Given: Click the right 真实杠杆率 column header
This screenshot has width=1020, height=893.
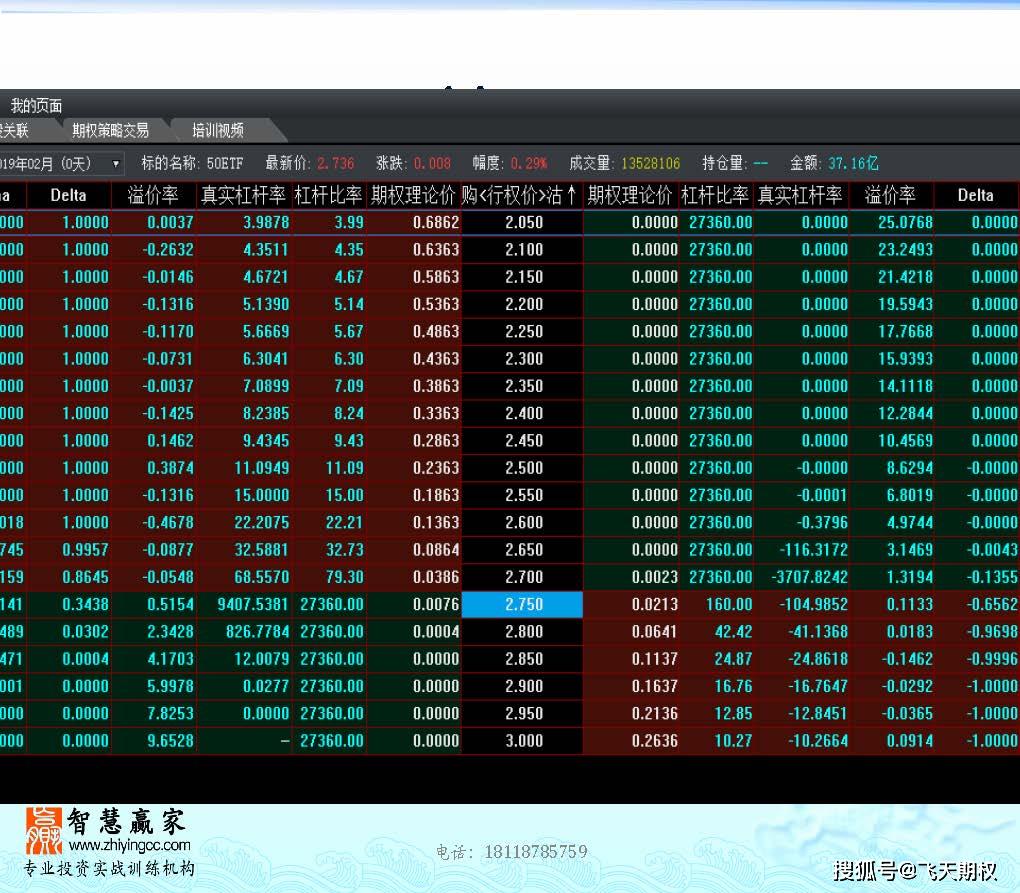Looking at the screenshot, I should click(x=800, y=195).
